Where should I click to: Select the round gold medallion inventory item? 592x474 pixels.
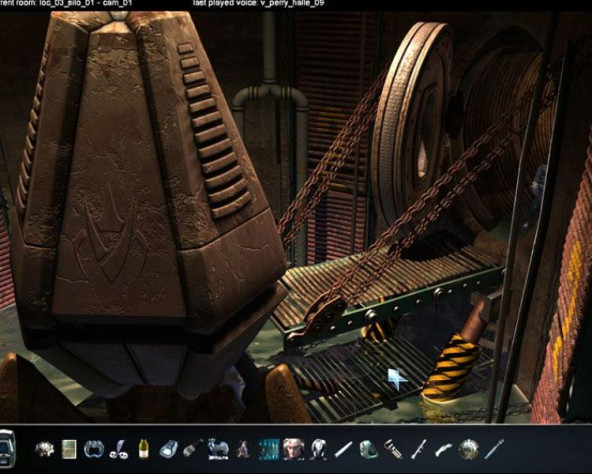click(x=469, y=449)
